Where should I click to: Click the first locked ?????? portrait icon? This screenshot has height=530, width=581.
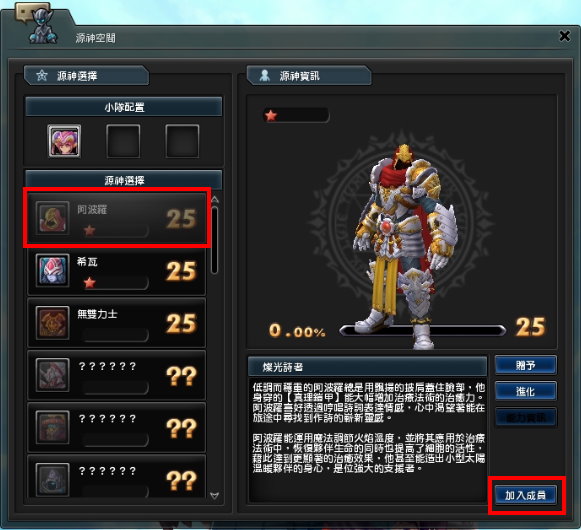point(52,375)
